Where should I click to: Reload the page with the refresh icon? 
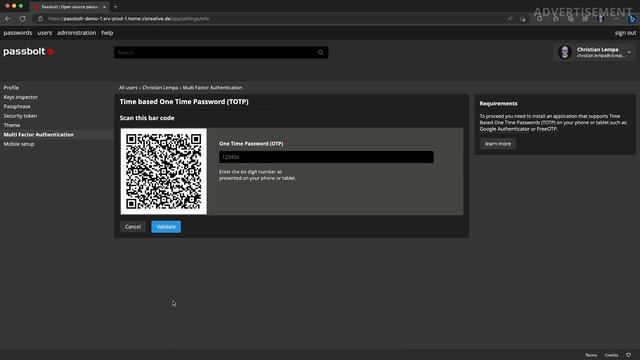tap(22, 19)
